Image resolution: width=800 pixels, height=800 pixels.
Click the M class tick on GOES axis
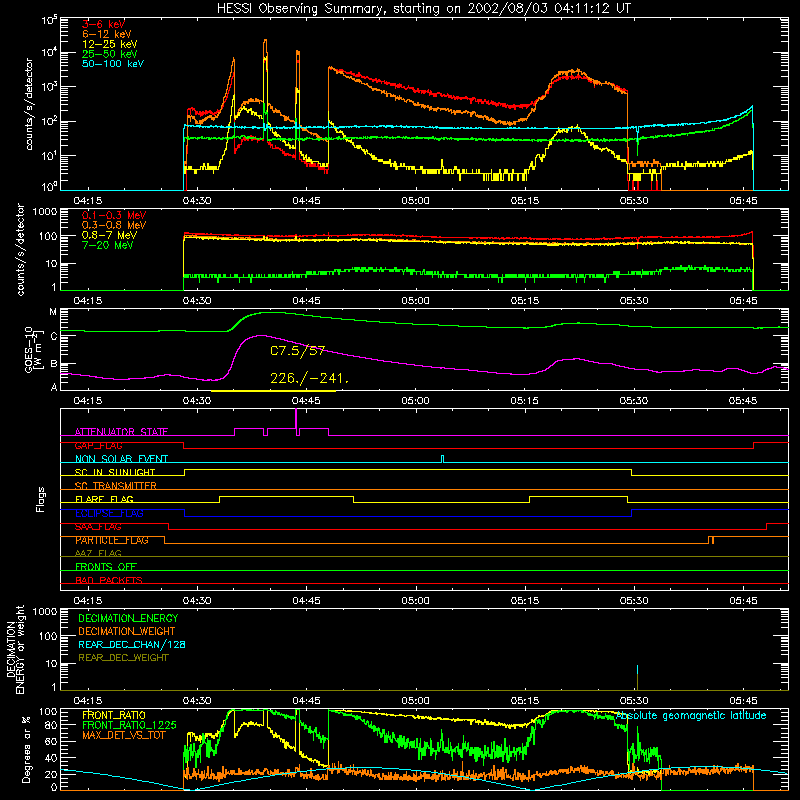click(x=53, y=312)
